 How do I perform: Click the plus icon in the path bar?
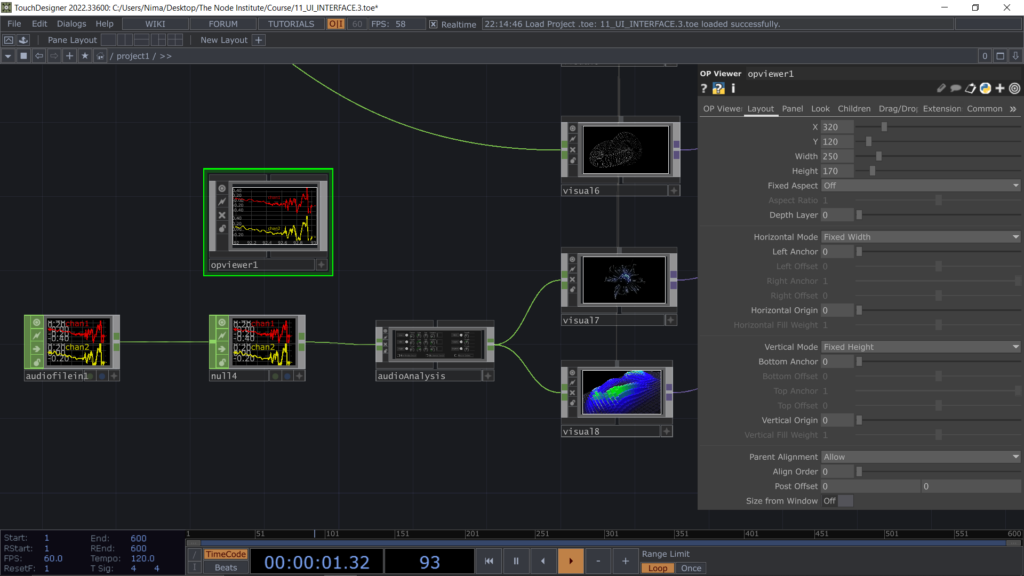click(69, 56)
